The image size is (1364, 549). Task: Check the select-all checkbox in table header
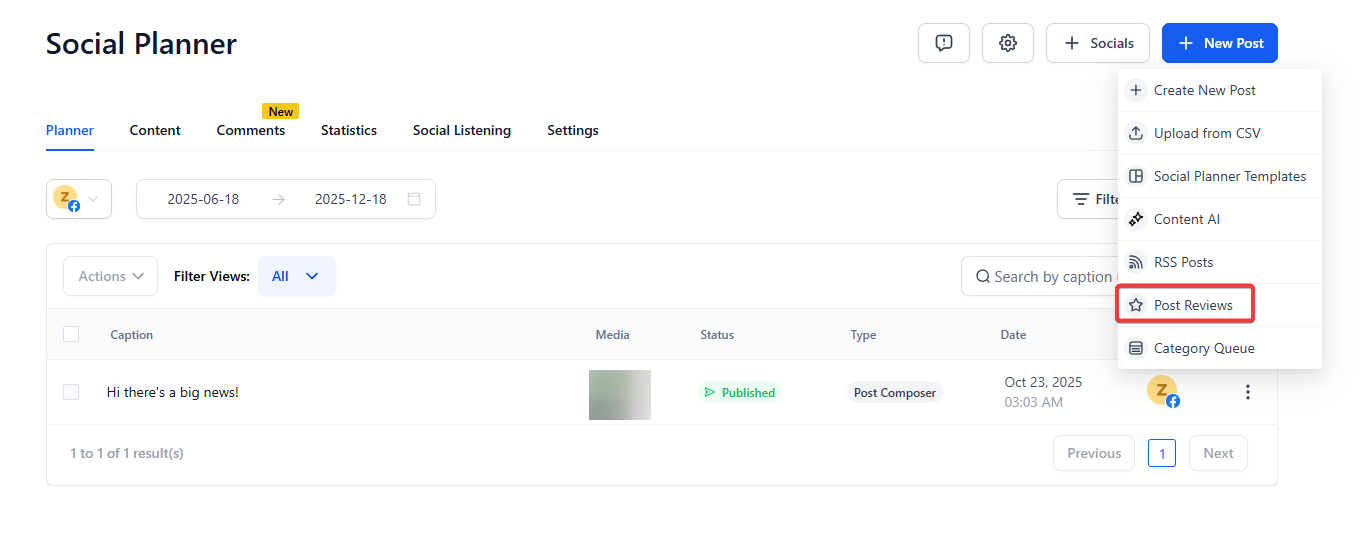click(71, 334)
